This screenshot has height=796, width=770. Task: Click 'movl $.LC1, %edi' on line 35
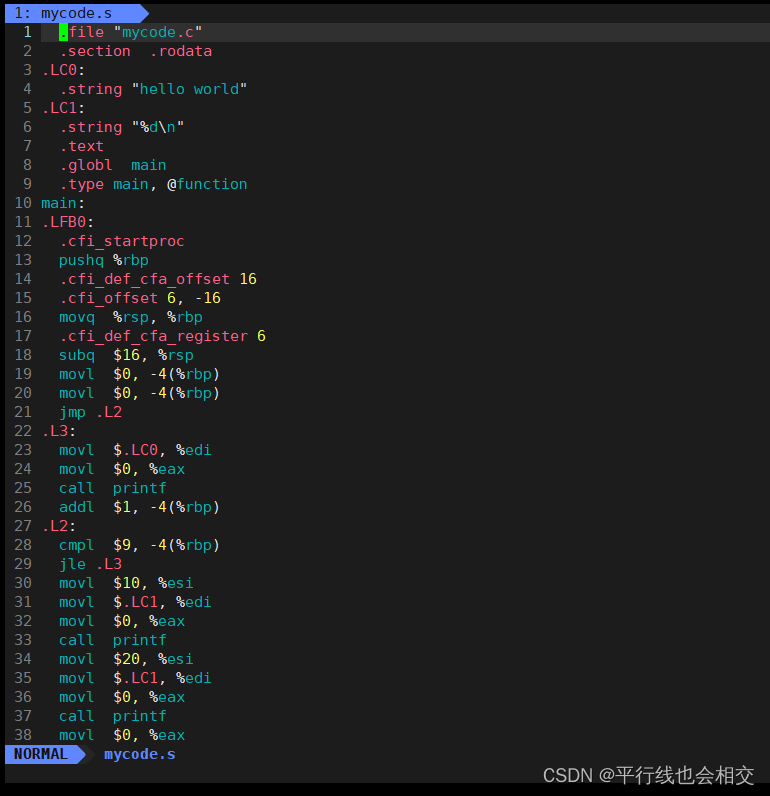click(x=135, y=678)
